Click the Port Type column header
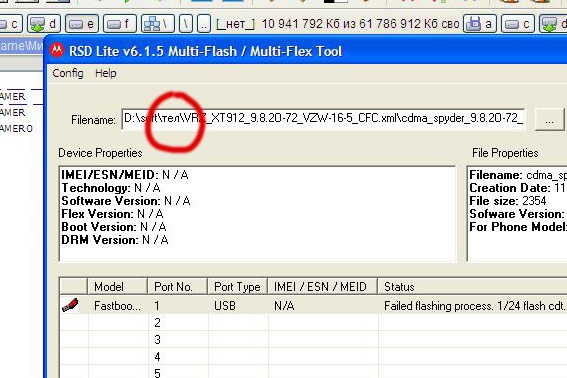 (x=237, y=287)
